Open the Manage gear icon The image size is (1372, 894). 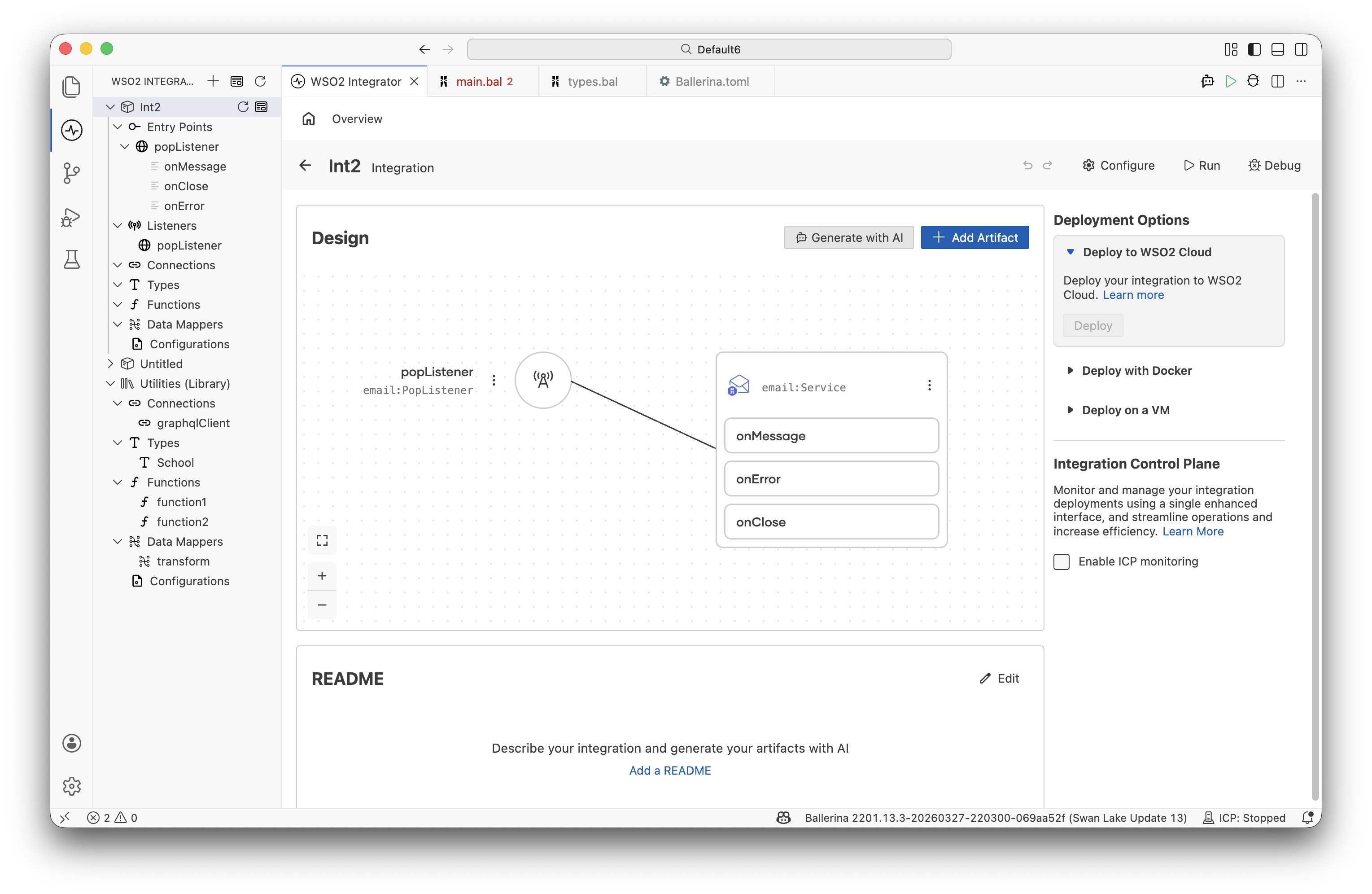coord(71,786)
